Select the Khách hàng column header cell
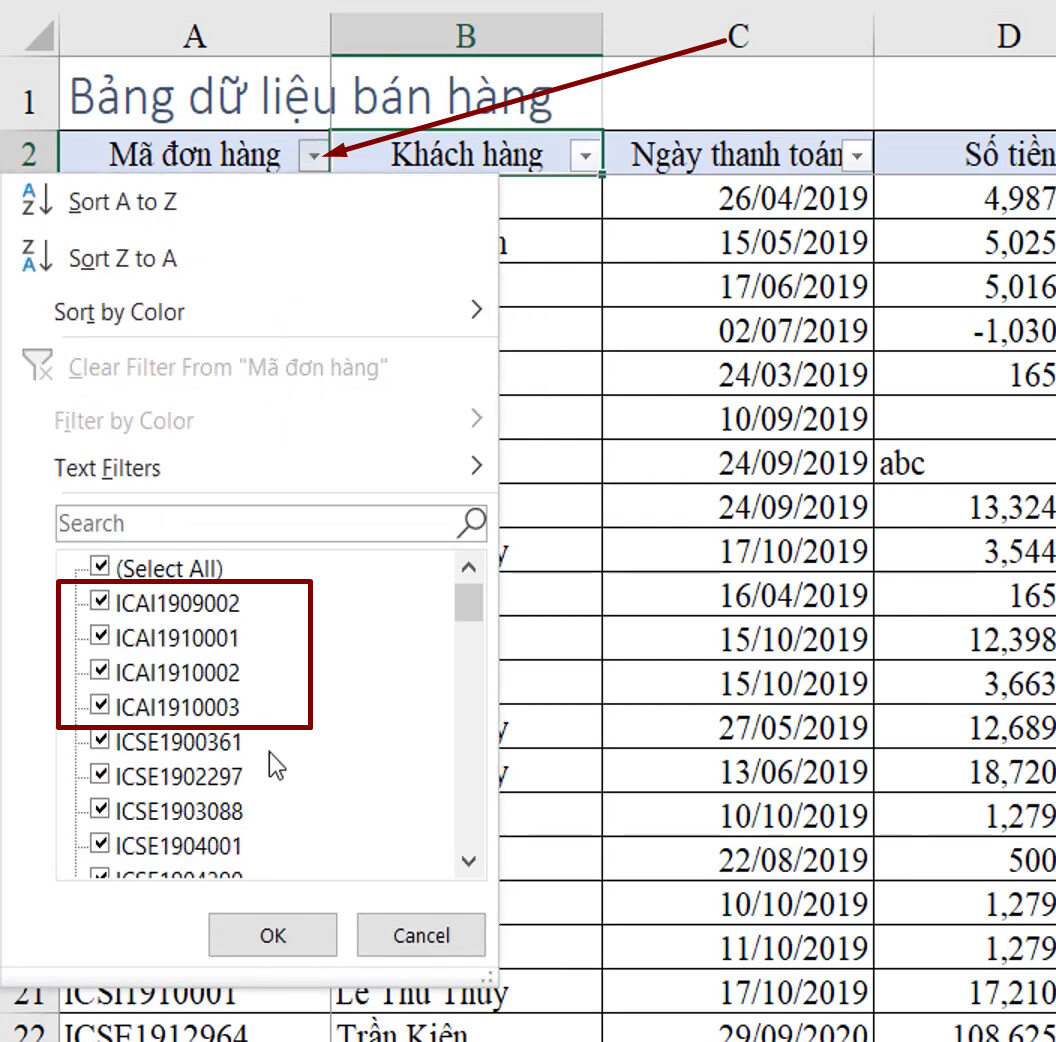This screenshot has height=1042, width=1056. [466, 155]
